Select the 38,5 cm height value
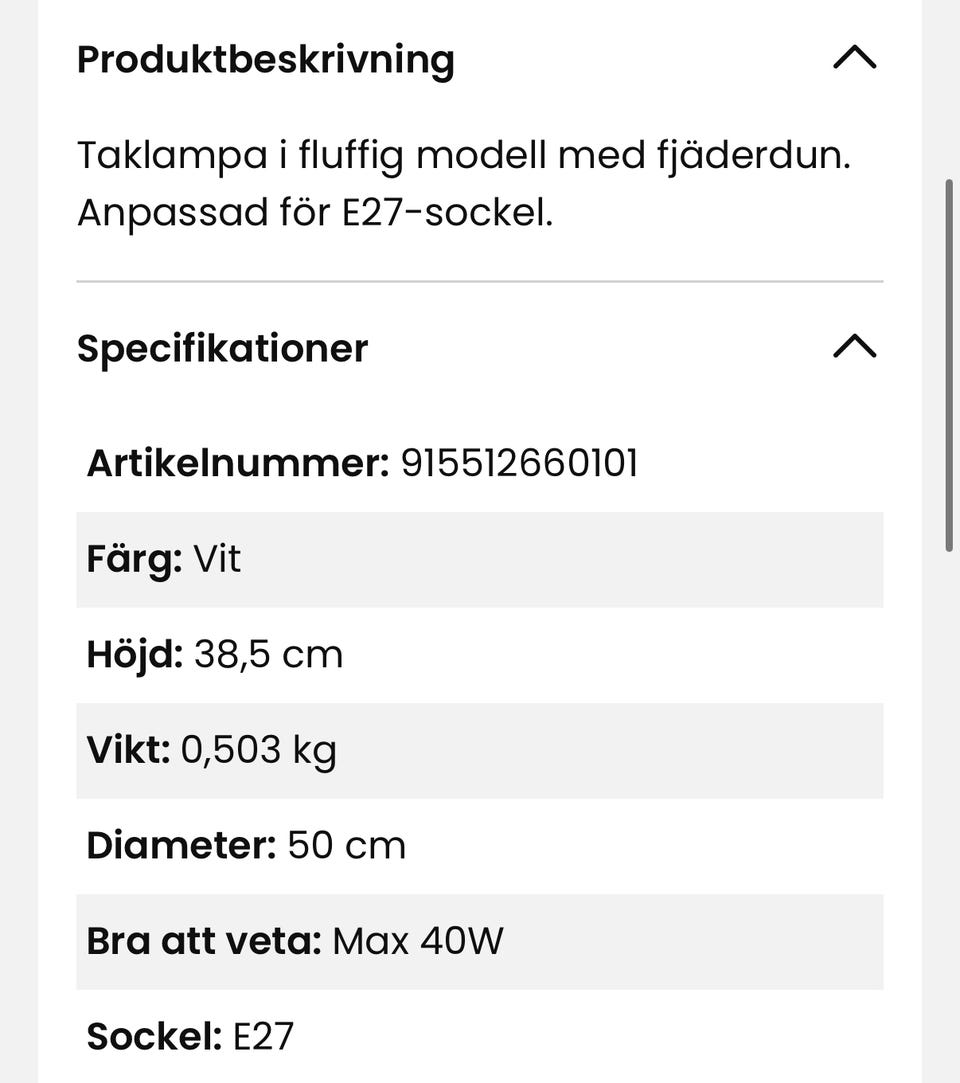This screenshot has height=1083, width=960. [x=268, y=655]
